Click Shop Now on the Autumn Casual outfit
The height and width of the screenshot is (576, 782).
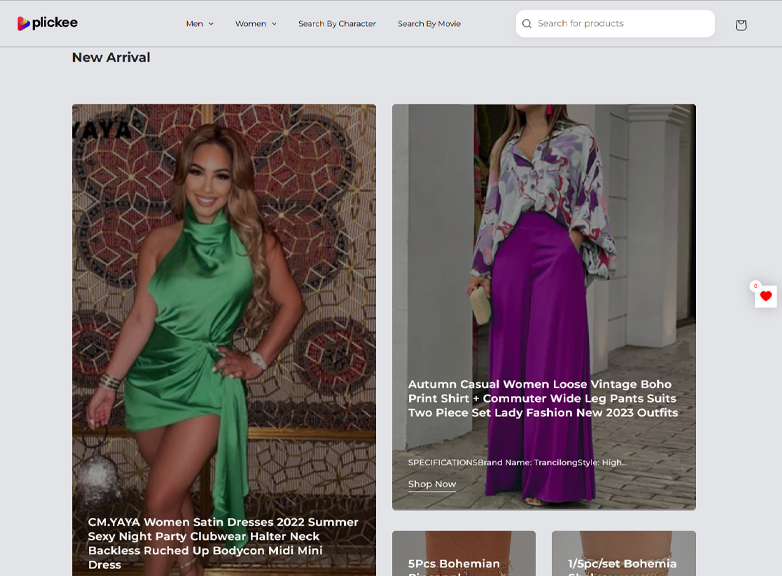432,484
